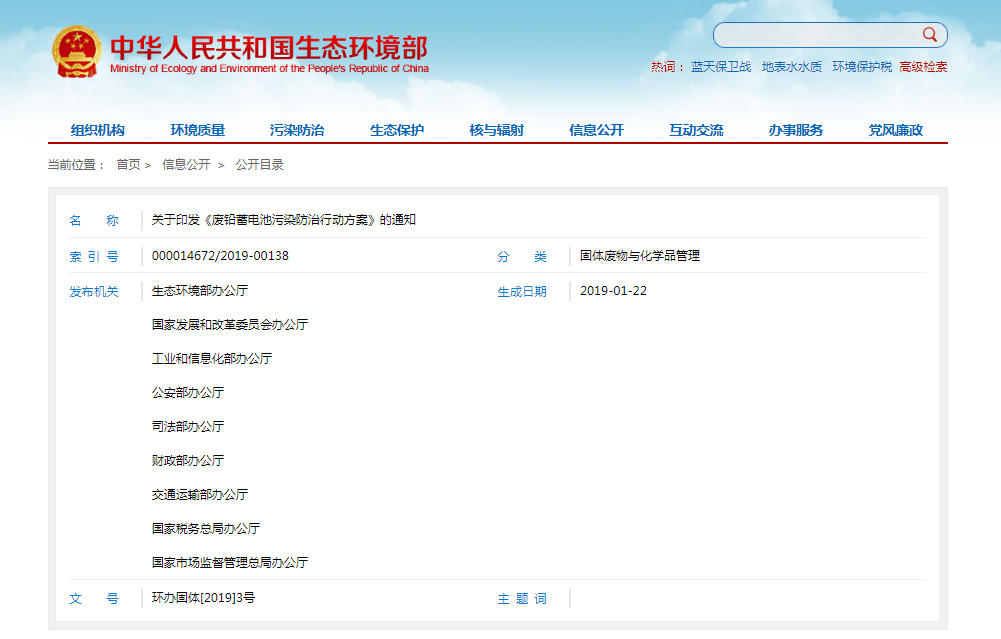Screen dimensions: 1001x639
Task: Navigate to 办事服务 section
Action: pos(796,130)
